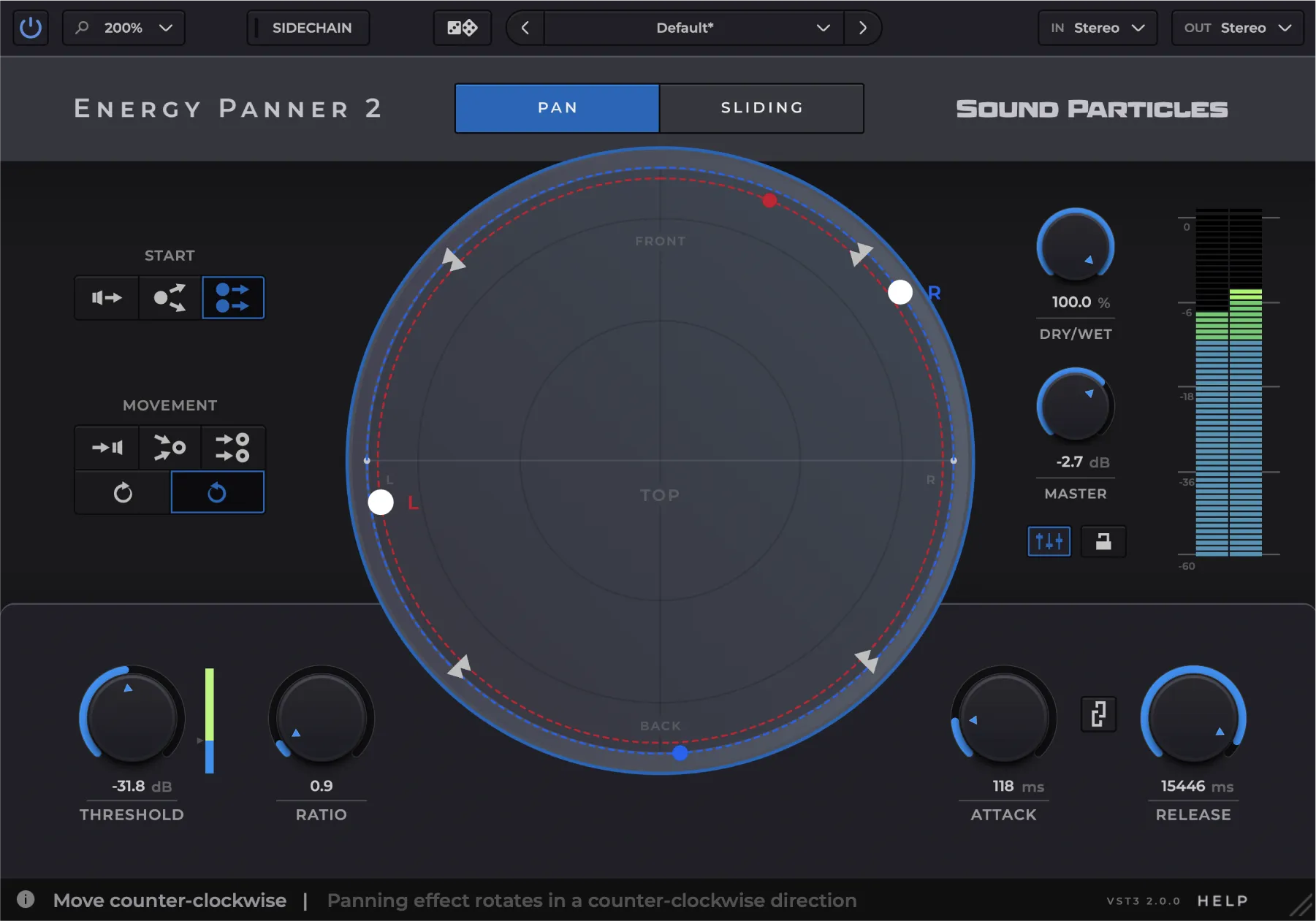Image resolution: width=1316 pixels, height=921 pixels.
Task: Toggle the mixer sliders view icon
Action: coord(1049,541)
